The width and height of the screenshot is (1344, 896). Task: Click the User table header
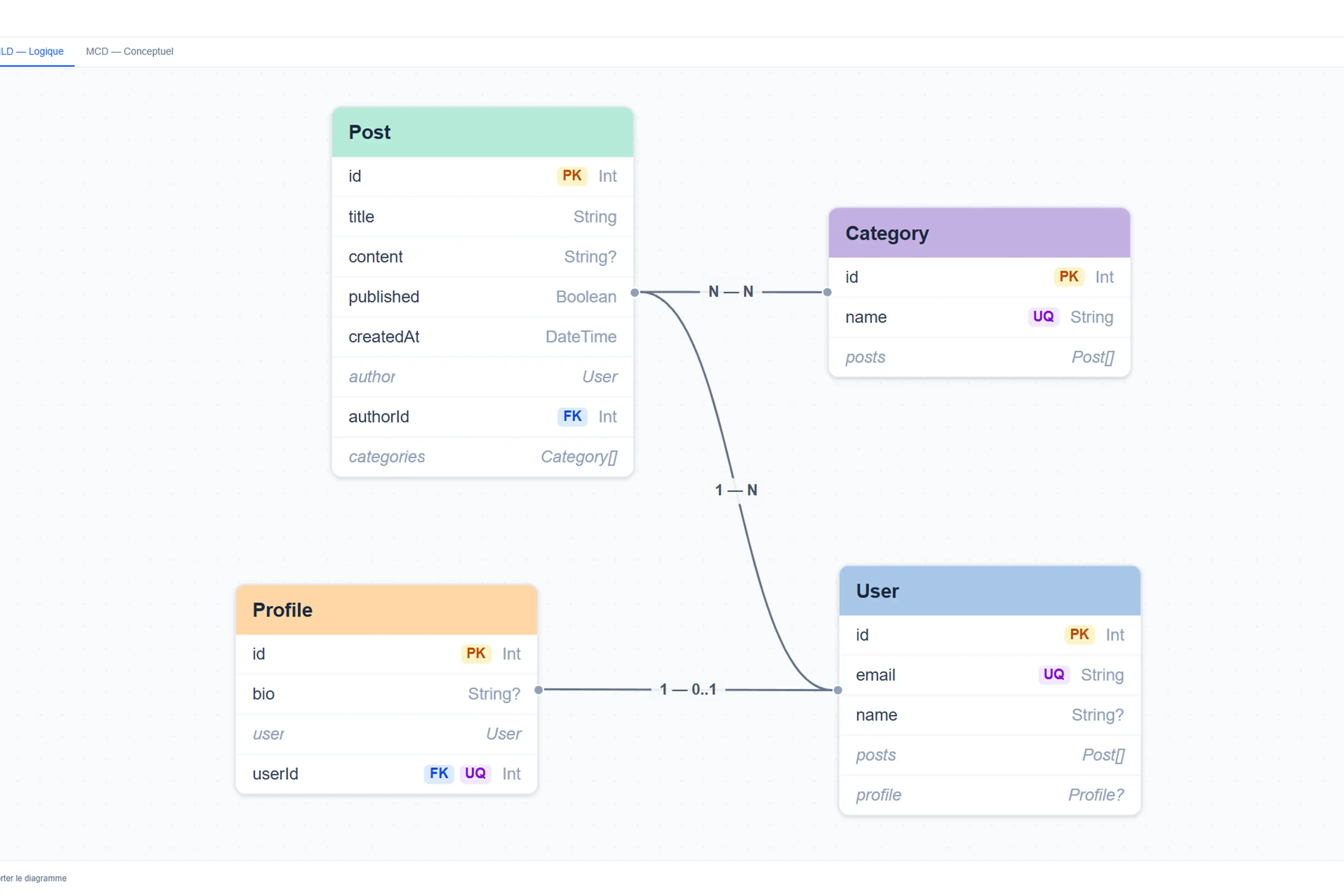click(x=989, y=591)
